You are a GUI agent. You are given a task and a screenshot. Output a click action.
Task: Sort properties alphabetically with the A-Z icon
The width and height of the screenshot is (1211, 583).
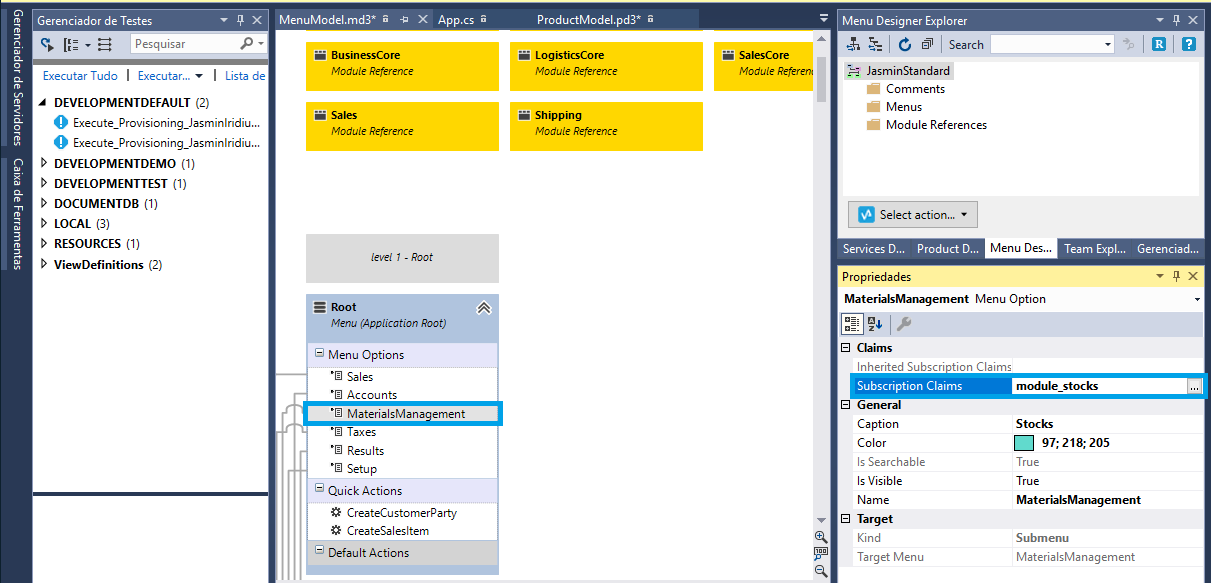(x=875, y=324)
